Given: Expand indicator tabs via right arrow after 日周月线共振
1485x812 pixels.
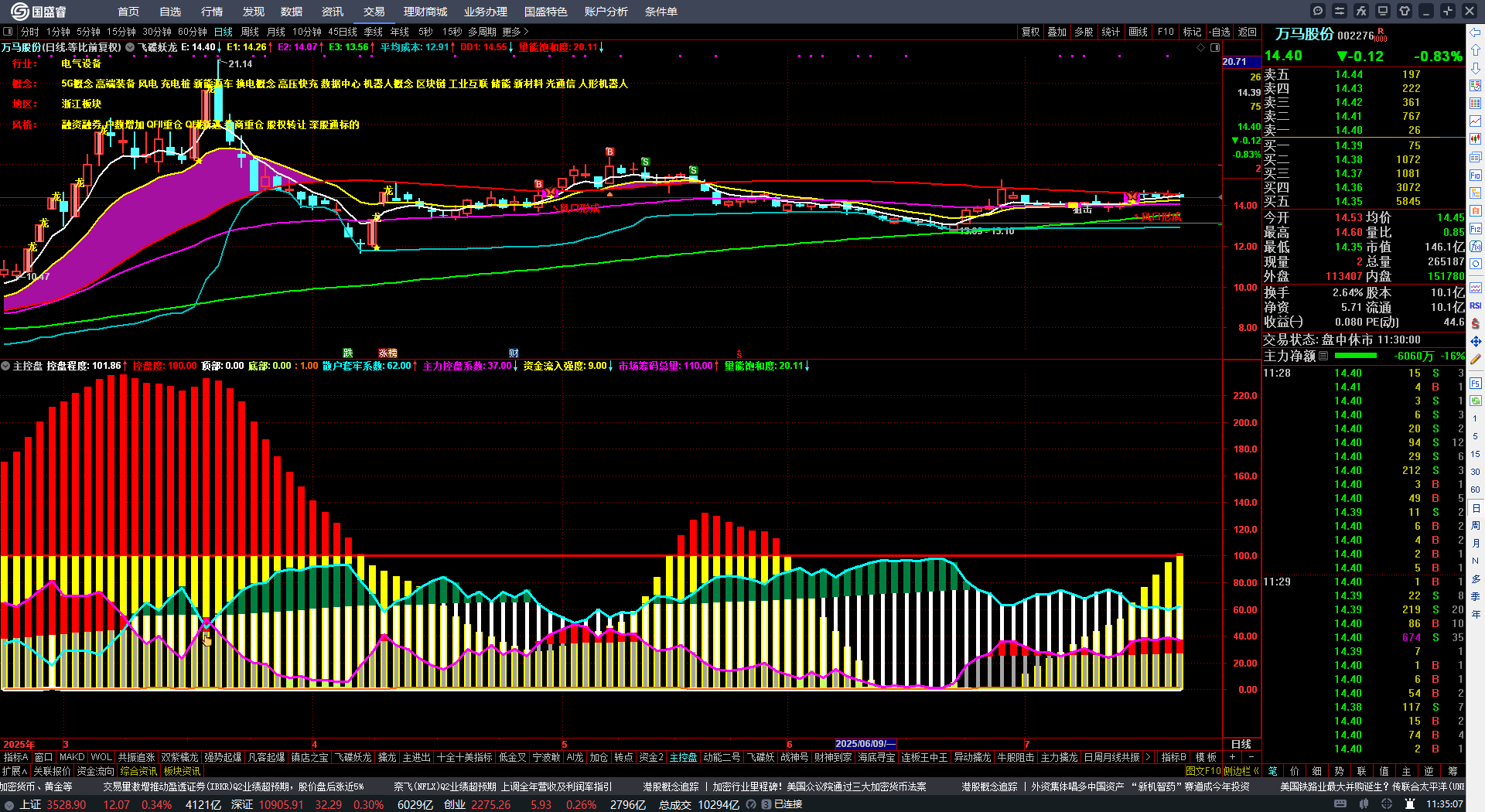Looking at the screenshot, I should (x=1148, y=757).
